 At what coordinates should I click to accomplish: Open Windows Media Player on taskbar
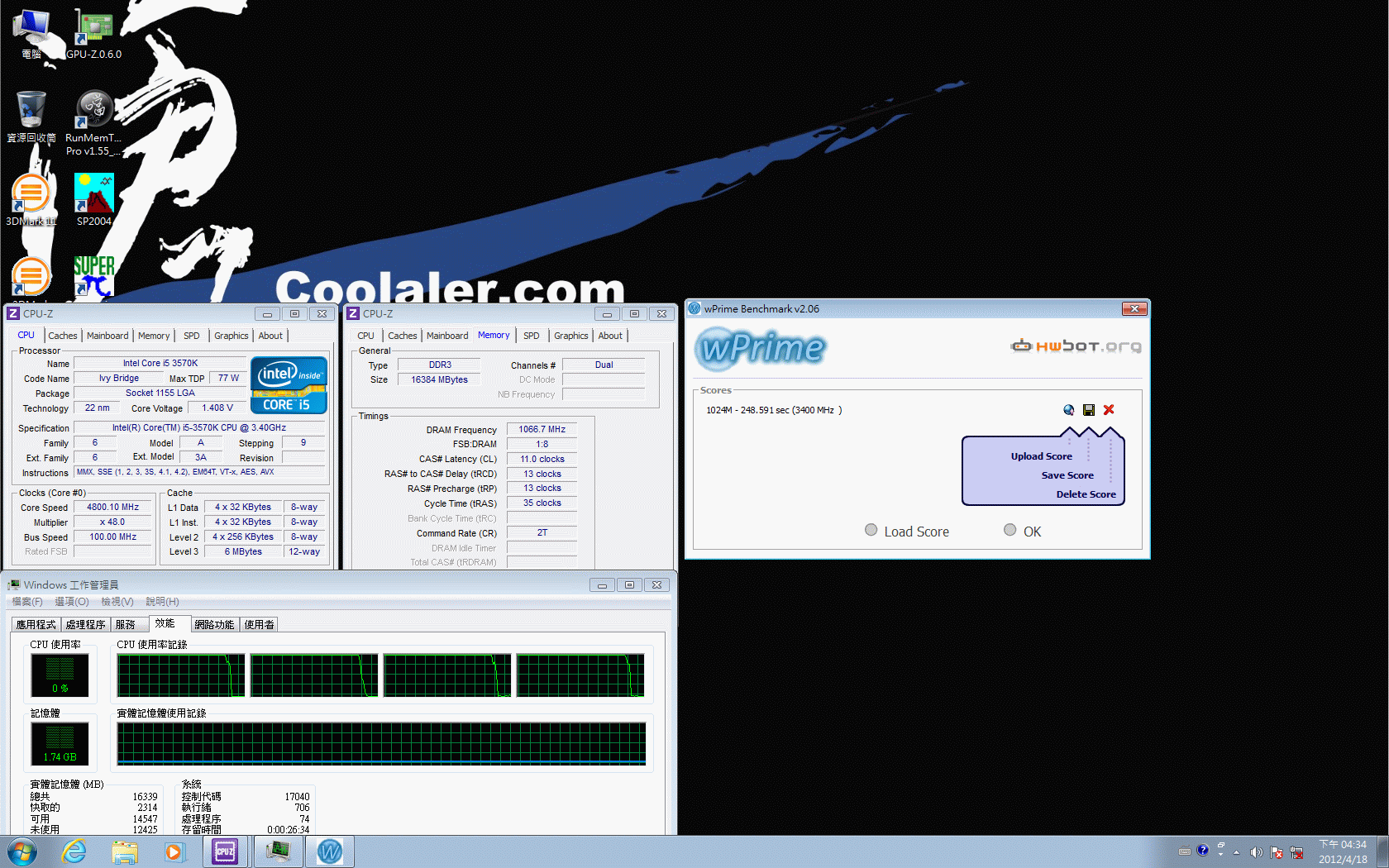tap(174, 851)
